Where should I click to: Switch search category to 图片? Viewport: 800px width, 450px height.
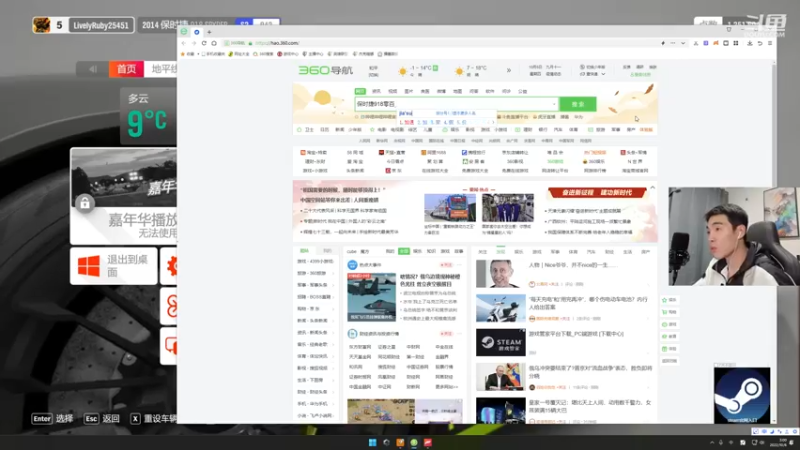(x=409, y=91)
